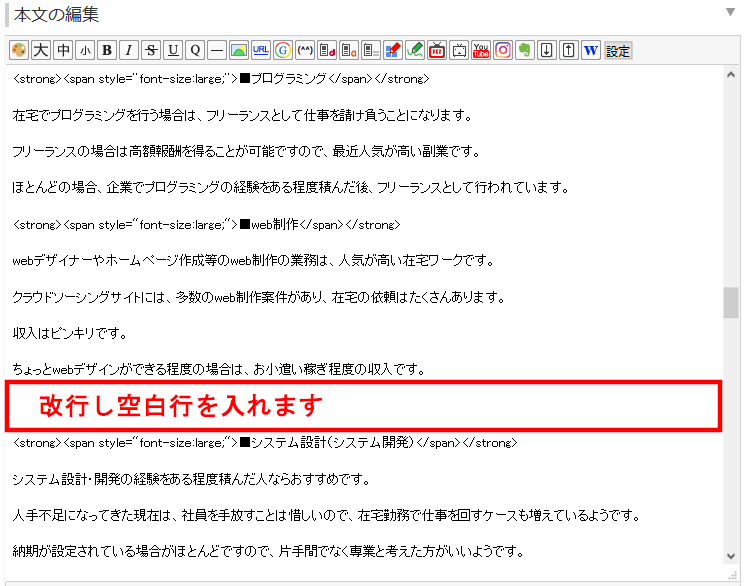Click the line 'webデザイナーやホームページ作成等'
Screen dimensions: 745x586
tap(253, 260)
